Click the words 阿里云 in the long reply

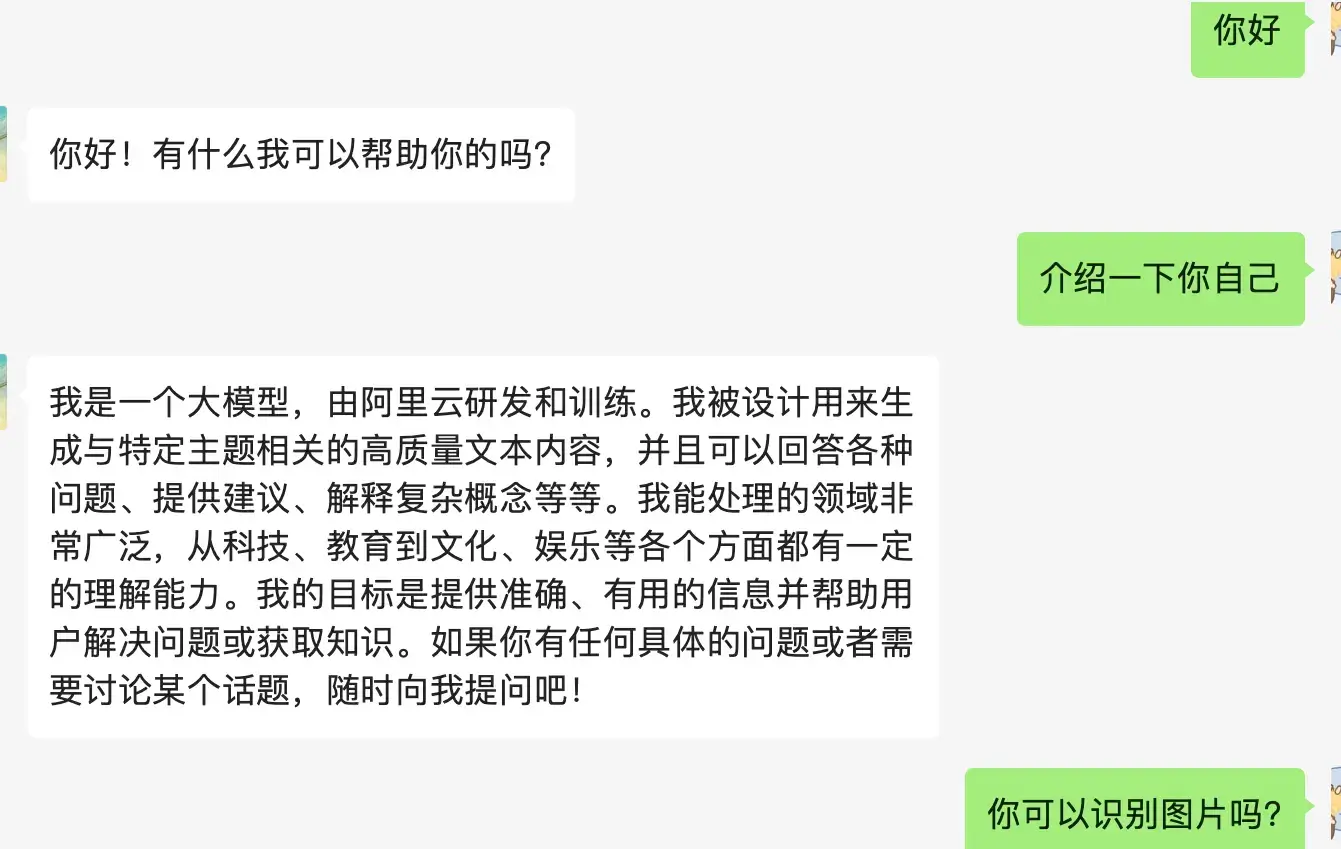point(412,403)
